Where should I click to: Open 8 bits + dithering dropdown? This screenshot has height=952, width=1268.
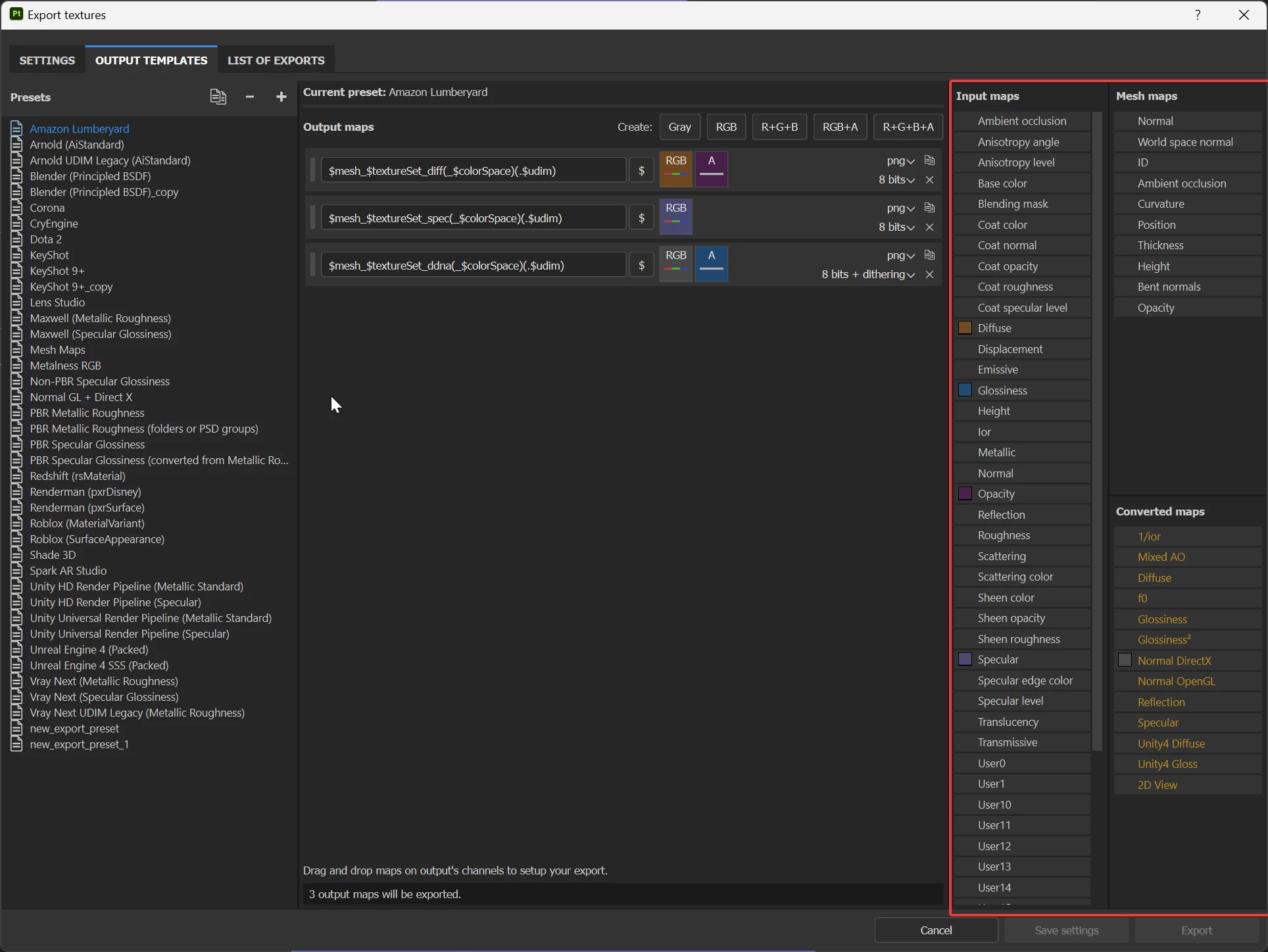867,274
